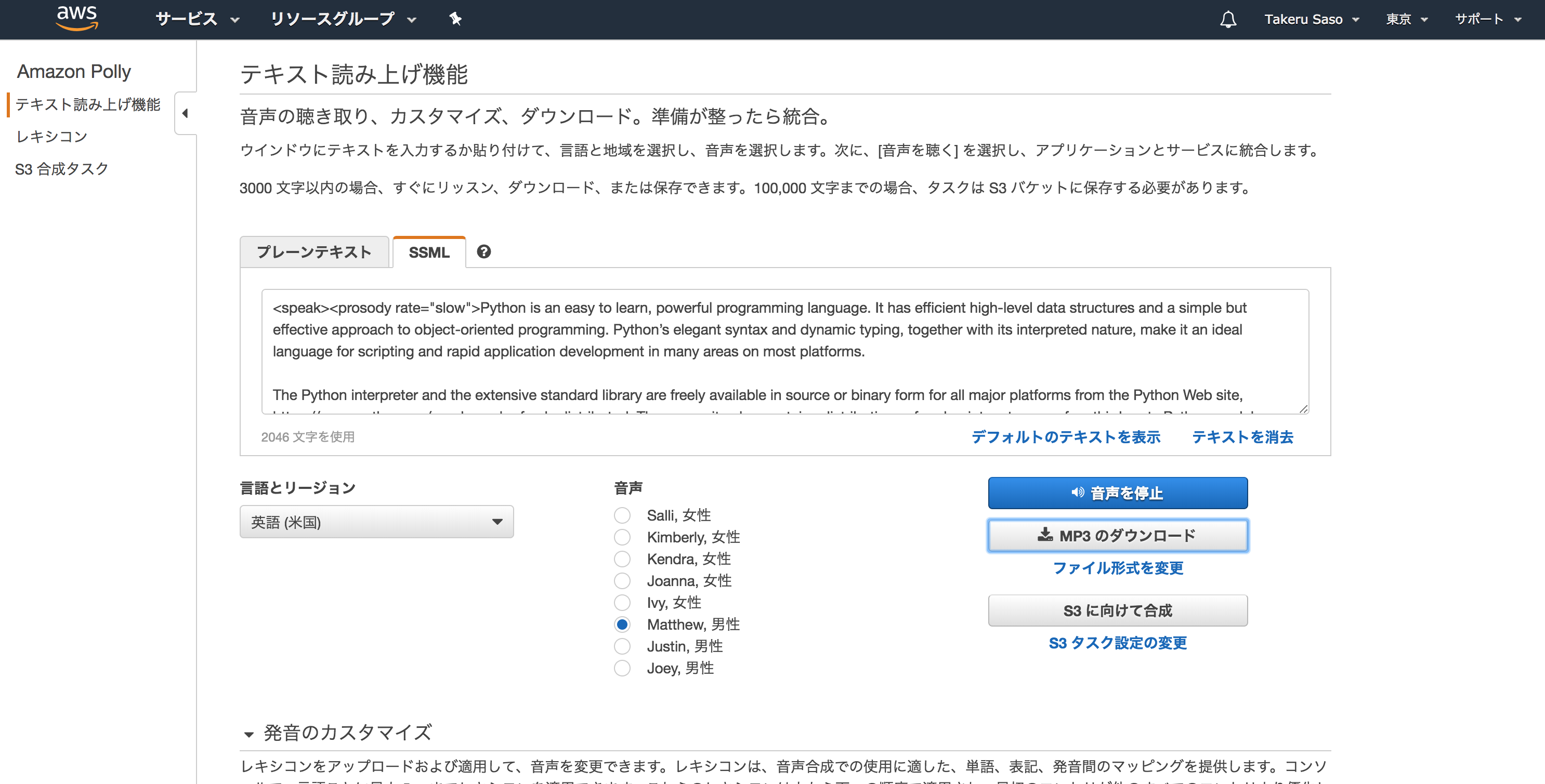This screenshot has height=784, width=1545.
Task: Switch to the プレーンテキスト tab
Action: [315, 252]
